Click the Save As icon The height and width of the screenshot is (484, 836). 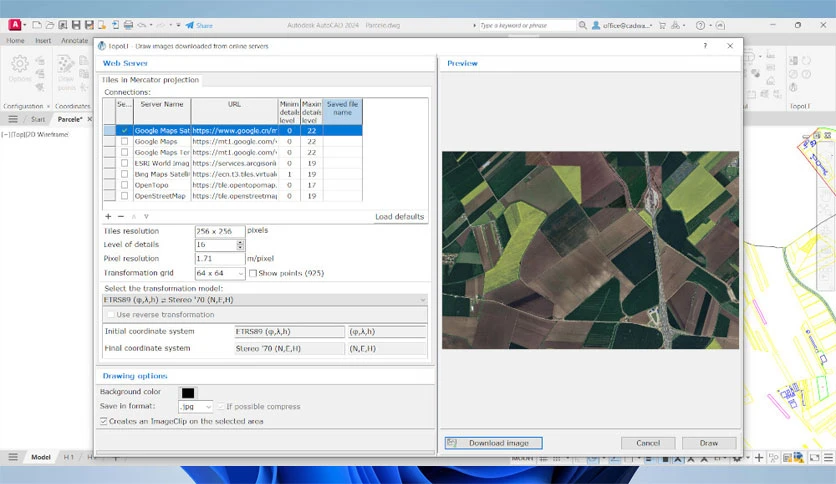89,25
